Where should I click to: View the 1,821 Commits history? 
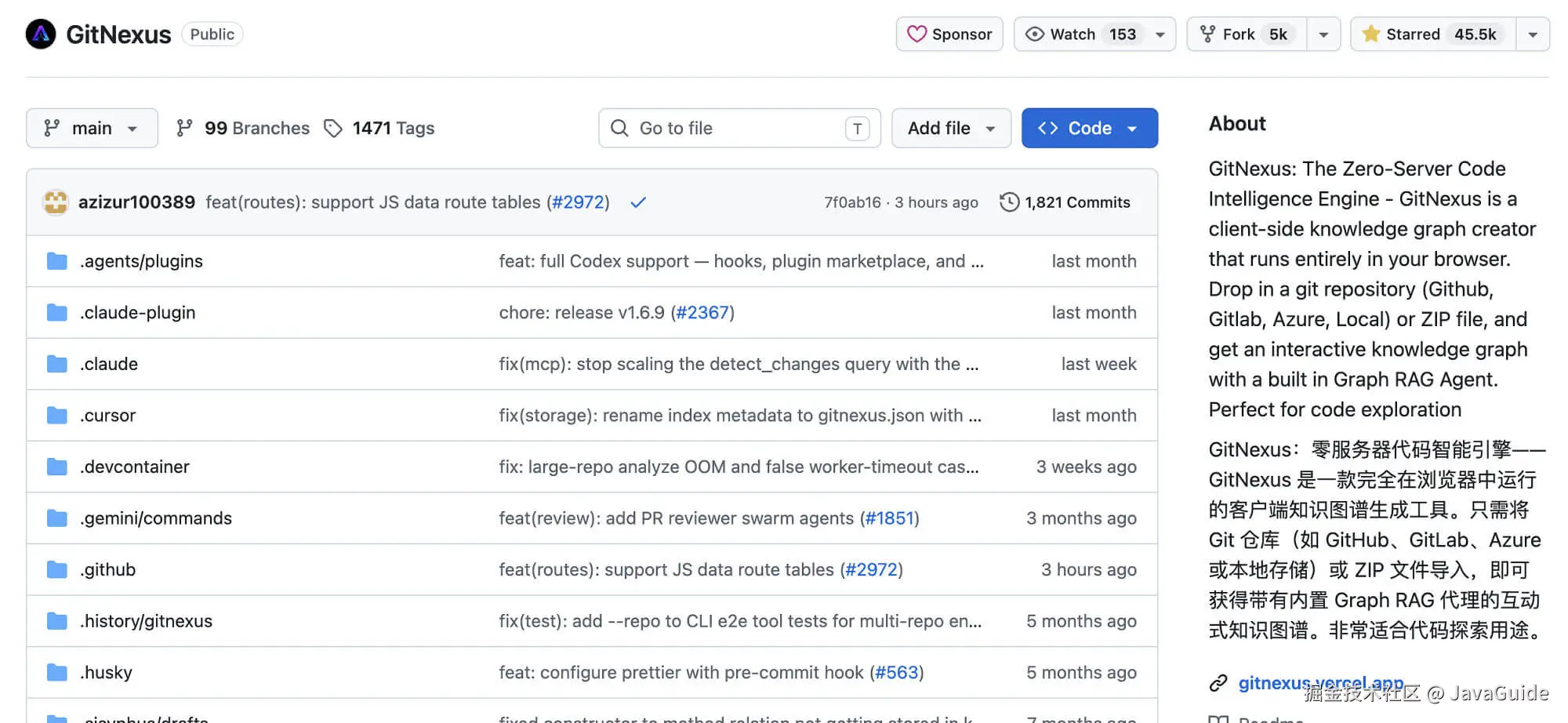(1065, 202)
